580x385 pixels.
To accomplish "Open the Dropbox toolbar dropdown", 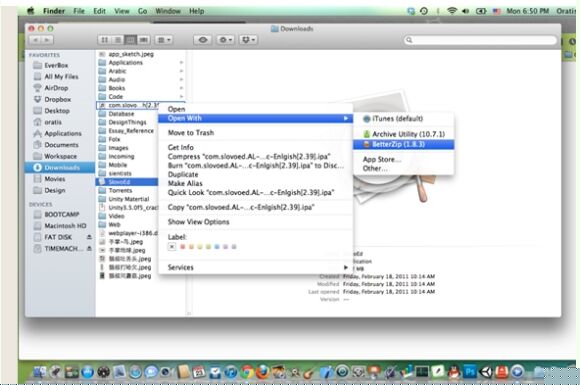I will [248, 40].
